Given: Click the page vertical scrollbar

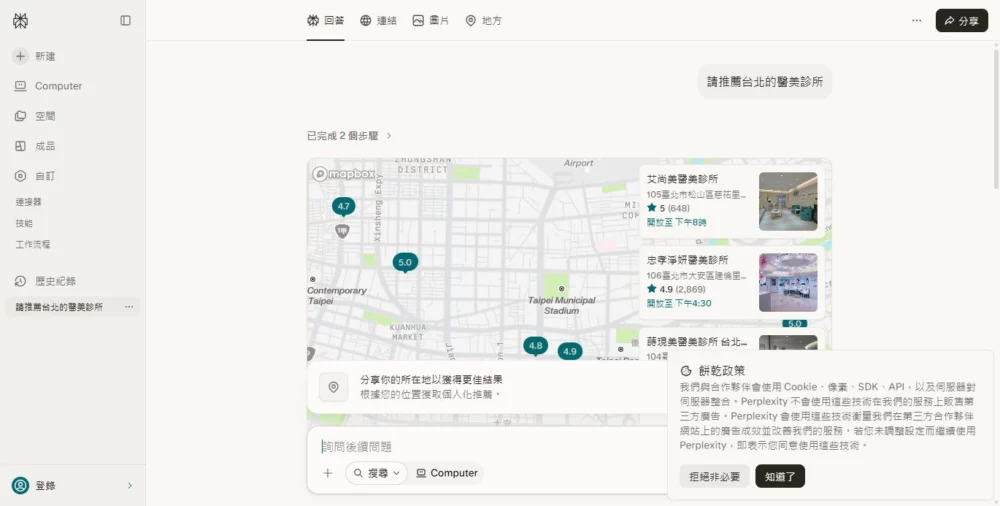Looking at the screenshot, I should [x=996, y=118].
